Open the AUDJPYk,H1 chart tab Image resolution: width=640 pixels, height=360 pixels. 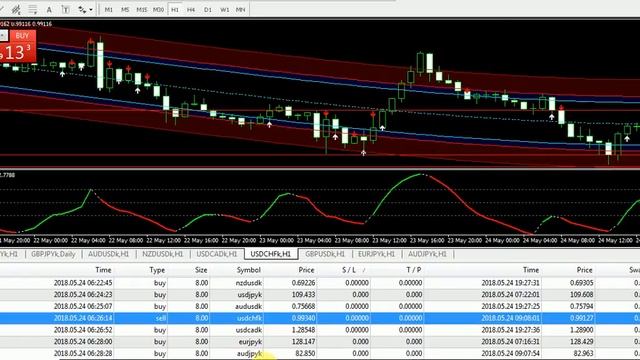point(427,254)
